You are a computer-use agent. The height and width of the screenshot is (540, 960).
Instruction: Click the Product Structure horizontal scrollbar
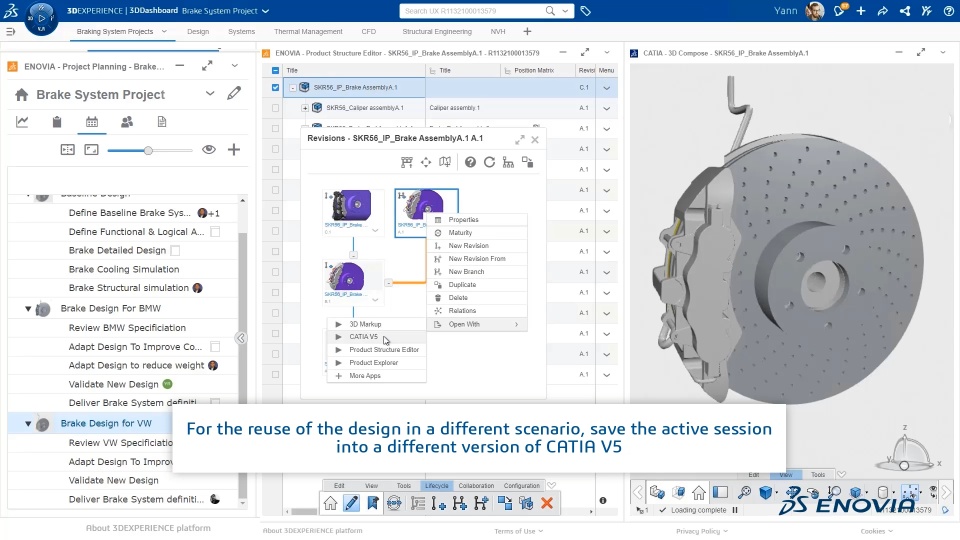tap(303, 511)
